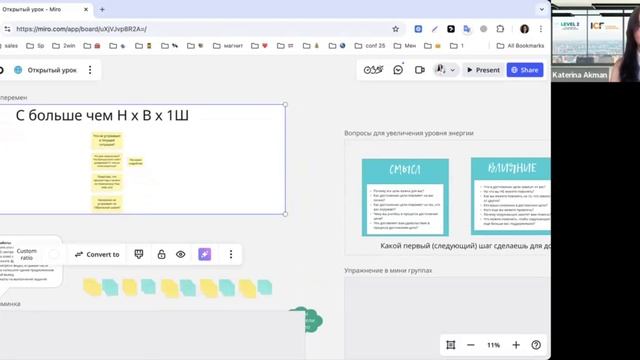Select the ВЛИЯНИЕ question card
This screenshot has height=360, width=640.
511,196
